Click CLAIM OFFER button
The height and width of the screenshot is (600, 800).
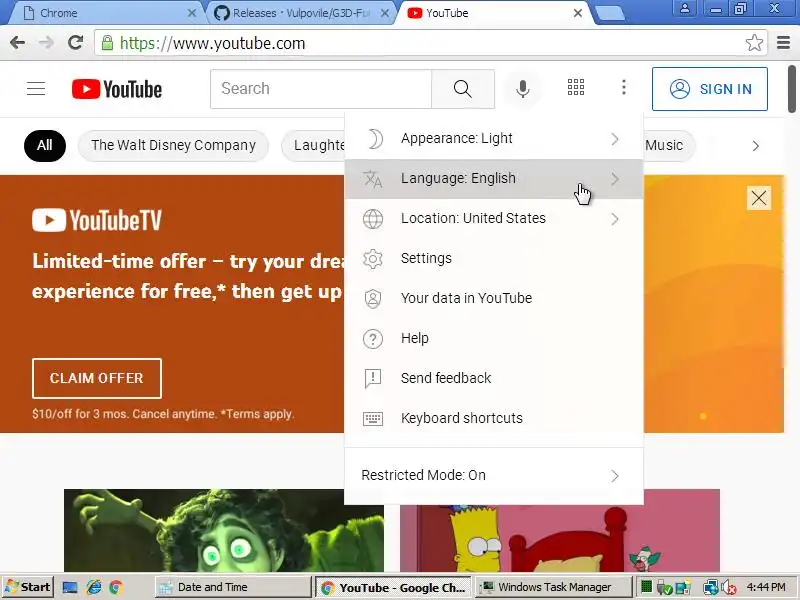(97, 378)
